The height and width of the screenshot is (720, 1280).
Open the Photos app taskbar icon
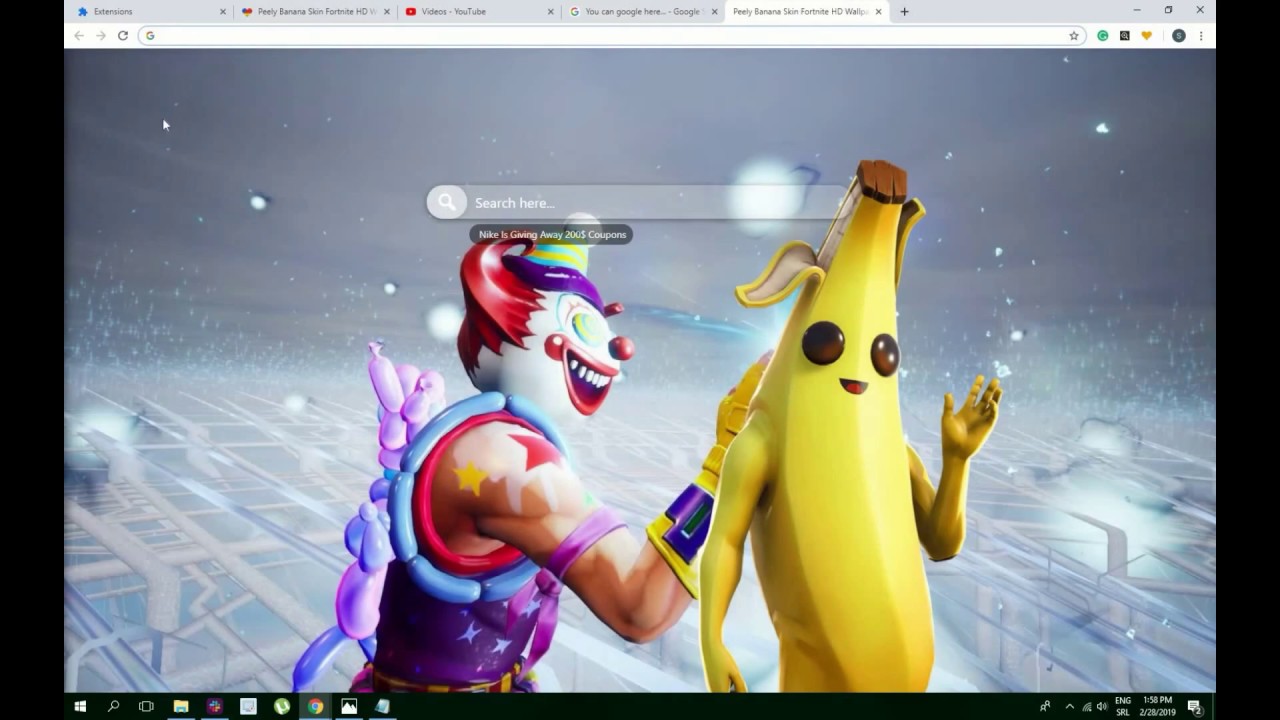[349, 706]
